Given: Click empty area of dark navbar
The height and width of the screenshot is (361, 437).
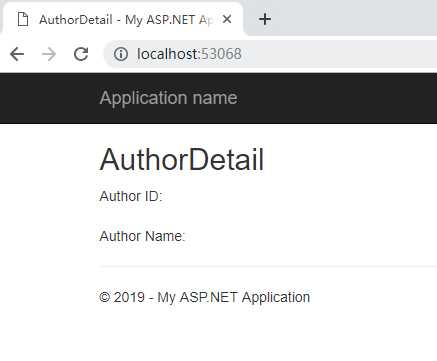Looking at the screenshot, I should [x=337, y=98].
